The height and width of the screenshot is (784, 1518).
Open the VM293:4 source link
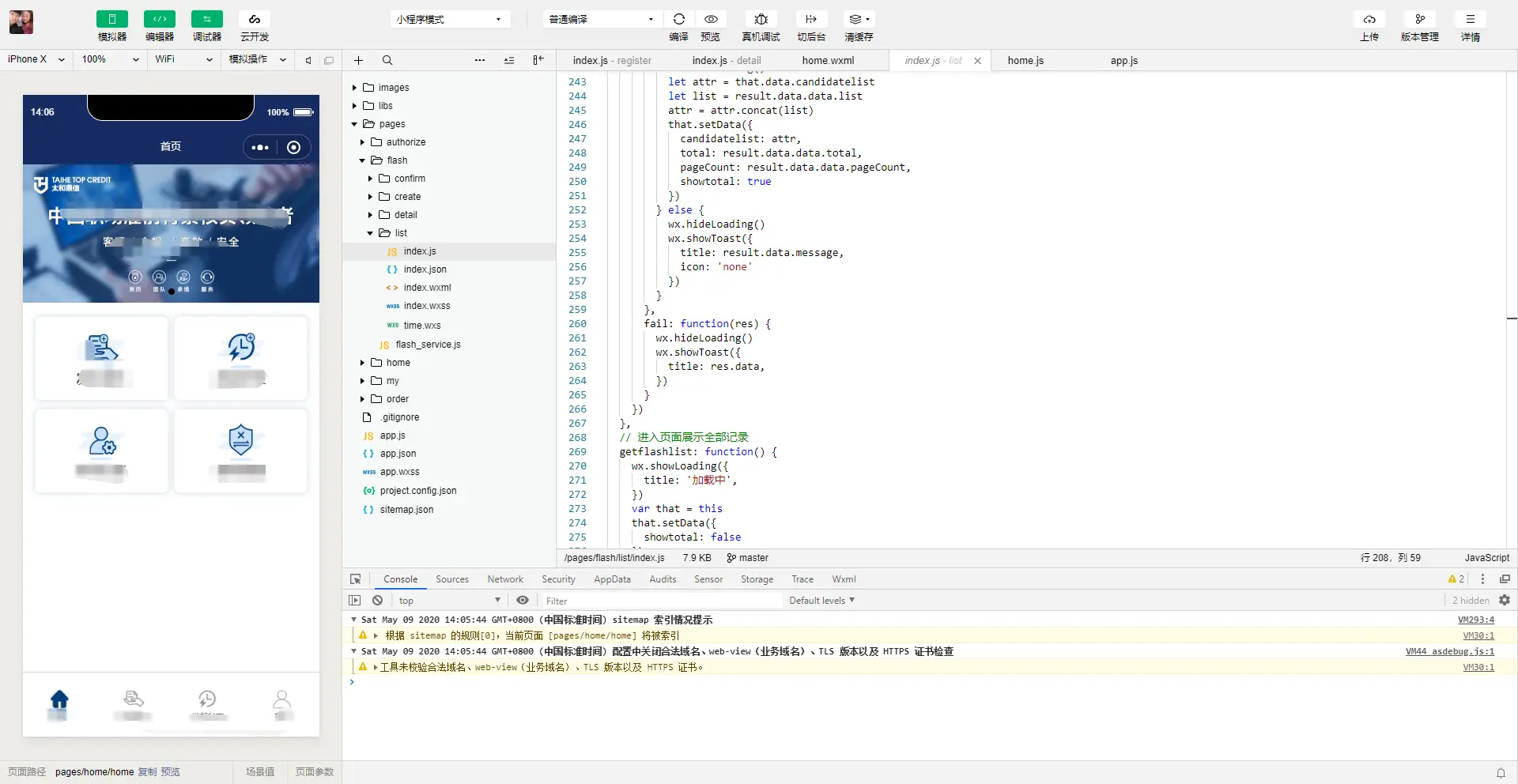(1476, 620)
